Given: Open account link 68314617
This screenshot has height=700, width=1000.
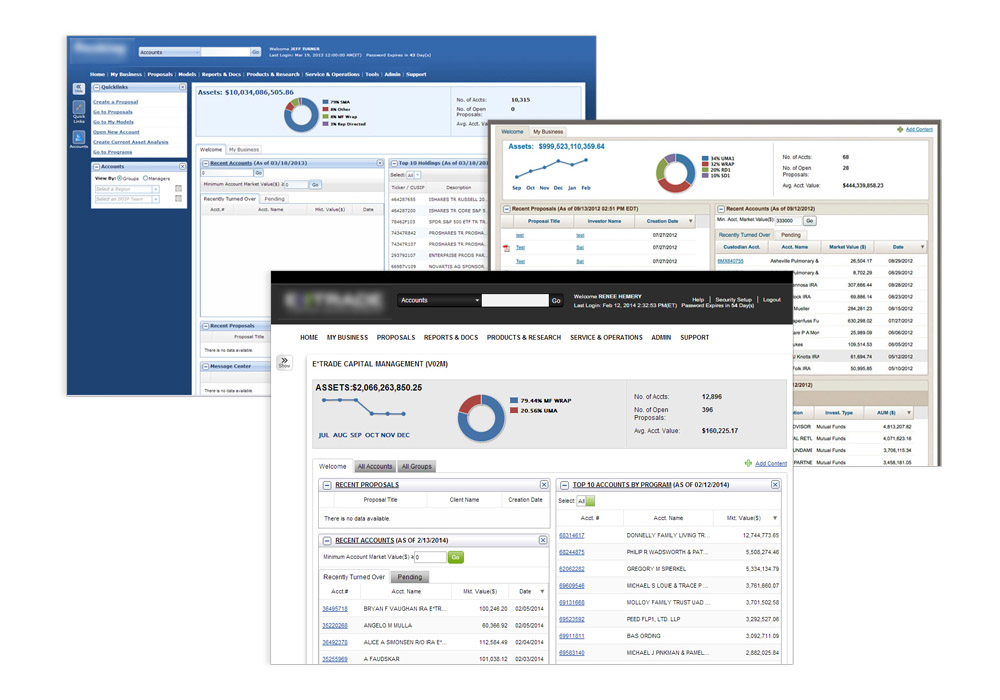Looking at the screenshot, I should 571,536.
